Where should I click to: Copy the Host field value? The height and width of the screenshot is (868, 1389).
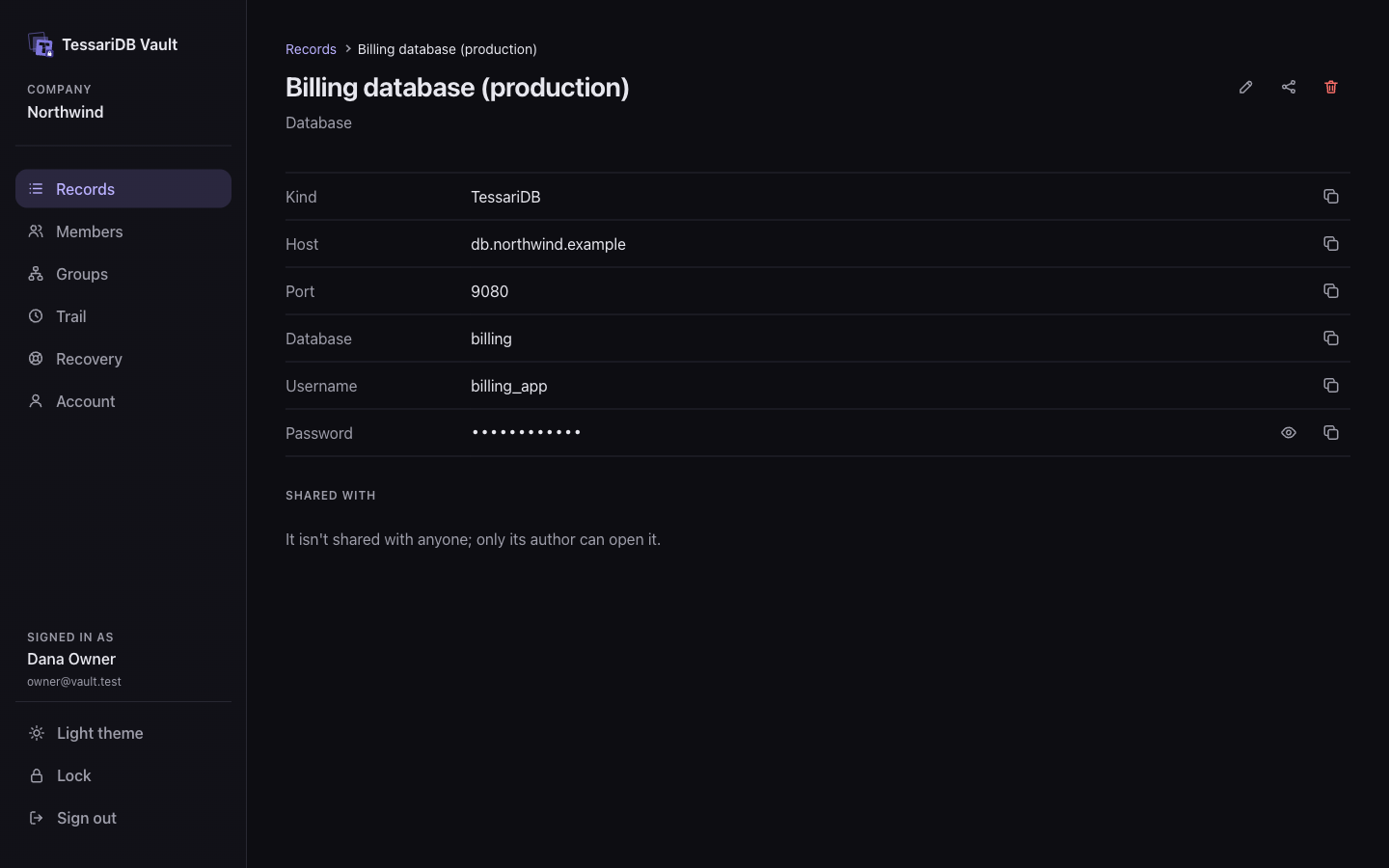[x=1330, y=244]
